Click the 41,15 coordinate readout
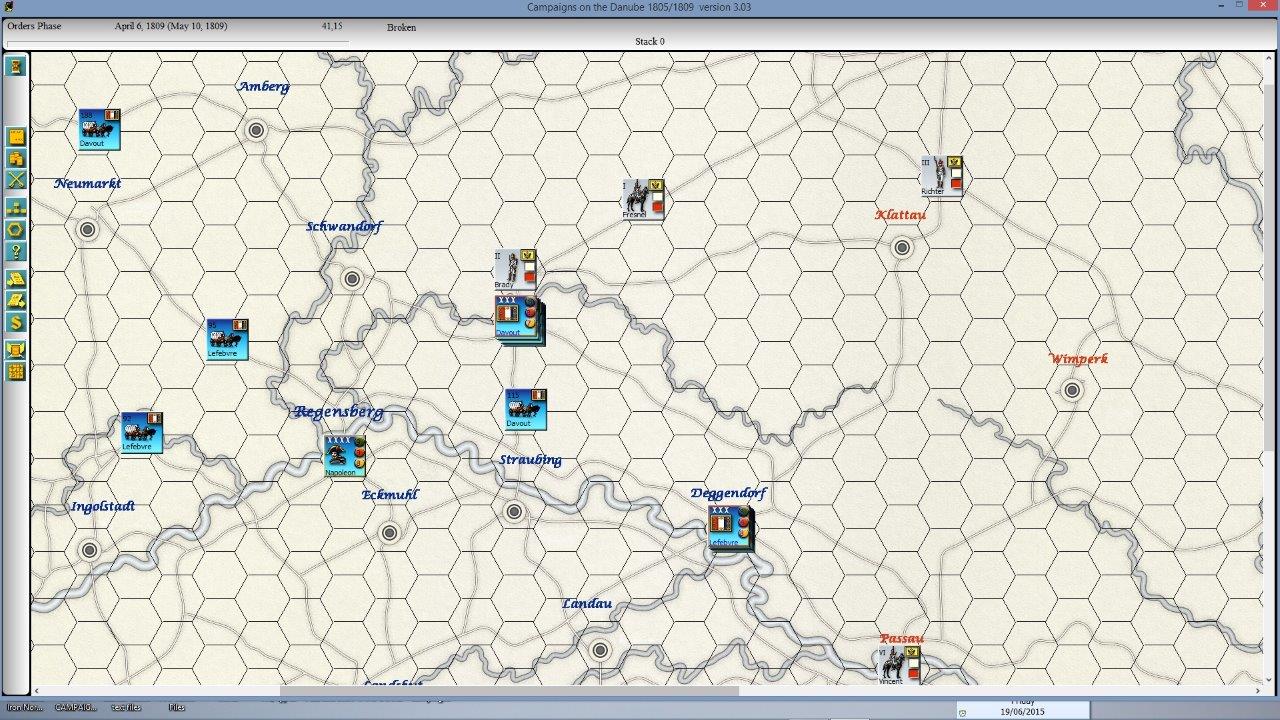1280x720 pixels. (332, 26)
